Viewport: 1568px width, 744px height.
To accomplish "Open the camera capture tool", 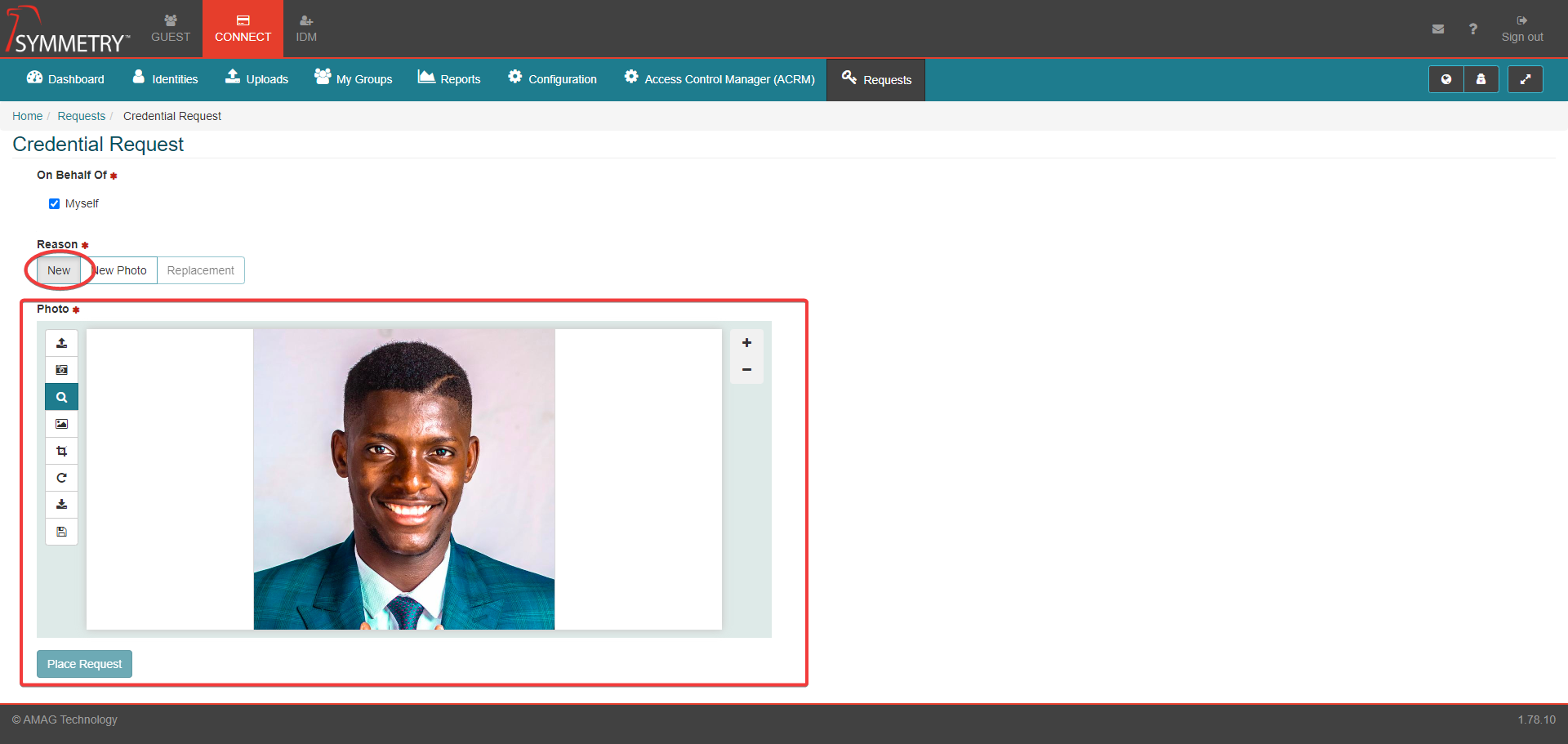I will 61,370.
